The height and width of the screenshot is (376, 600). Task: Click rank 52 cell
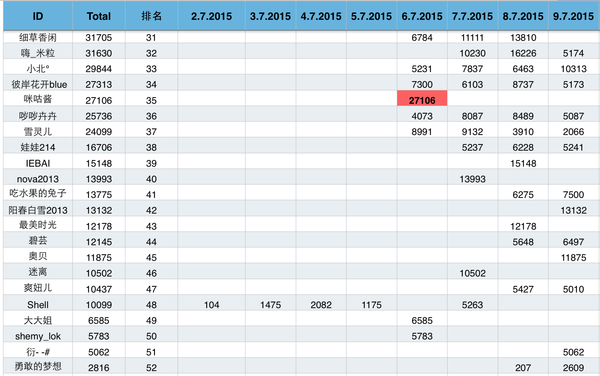151,368
